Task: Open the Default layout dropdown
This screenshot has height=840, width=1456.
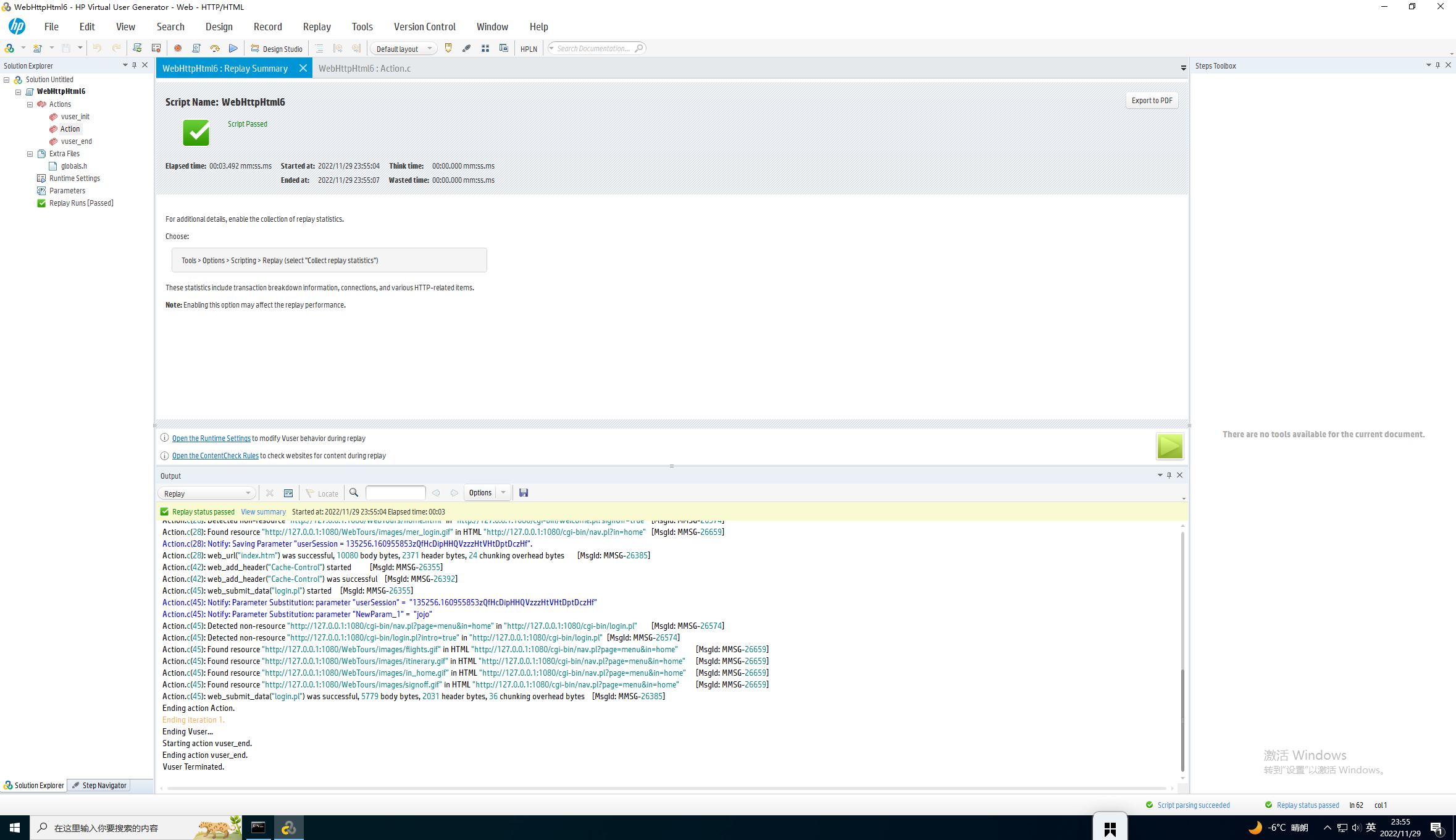Action: [404, 49]
